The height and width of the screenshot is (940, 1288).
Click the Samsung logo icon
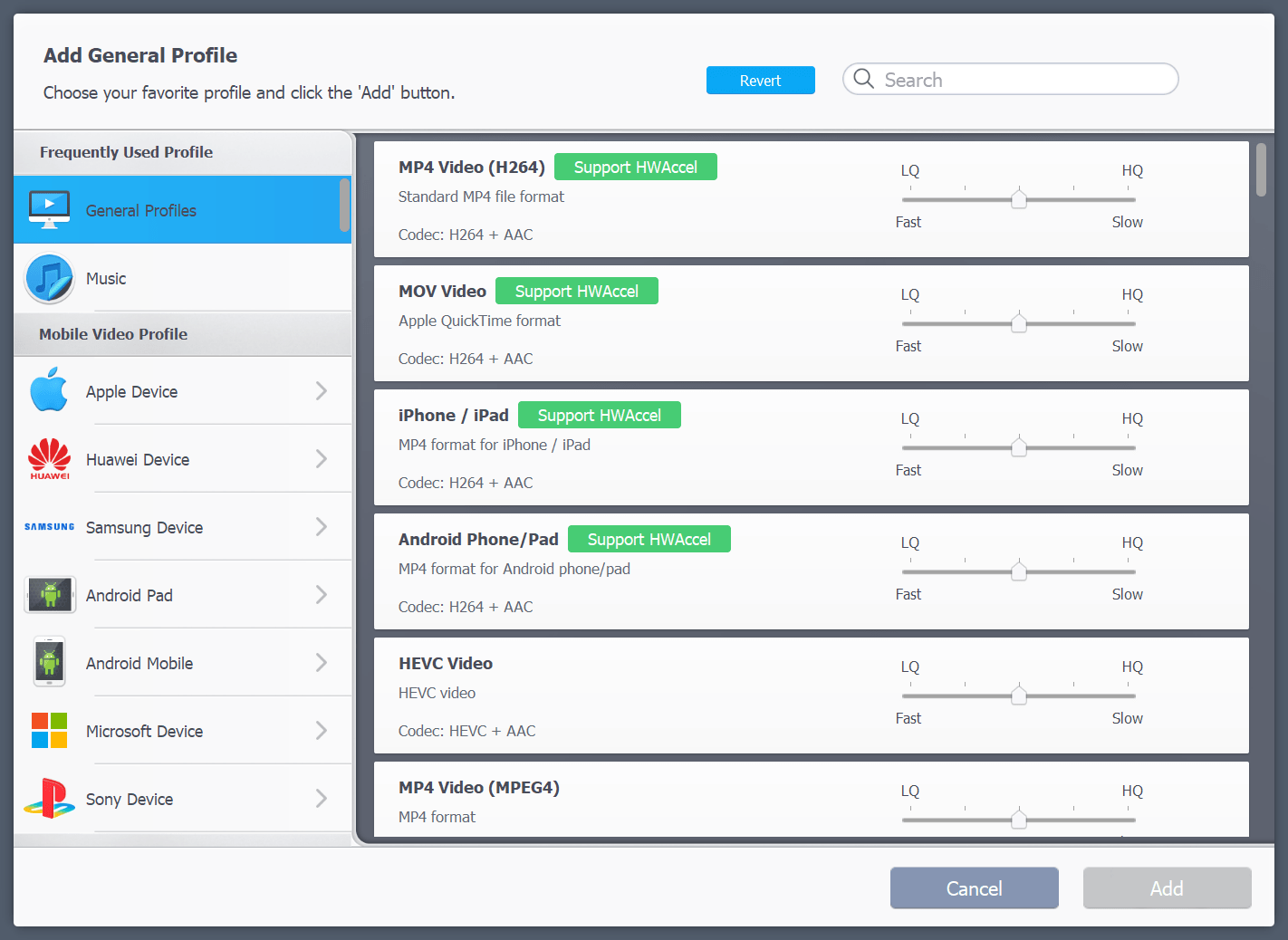[49, 526]
